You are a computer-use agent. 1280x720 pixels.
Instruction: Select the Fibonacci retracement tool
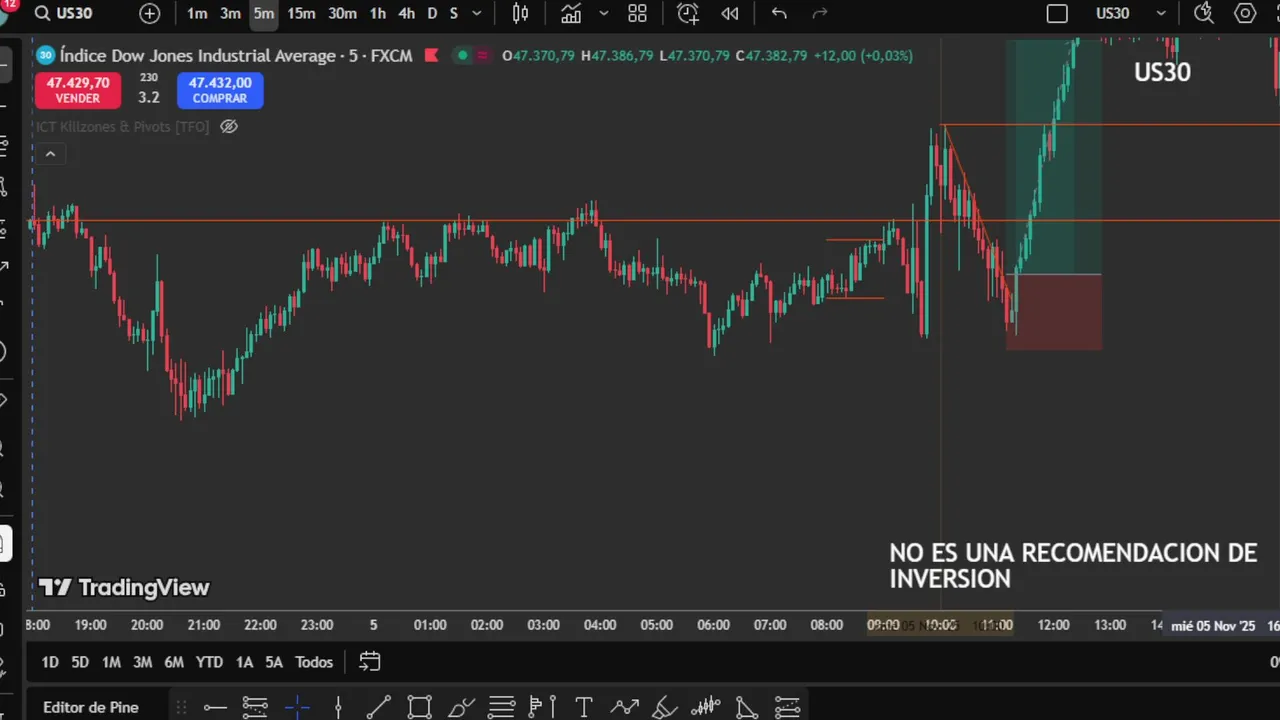501,708
